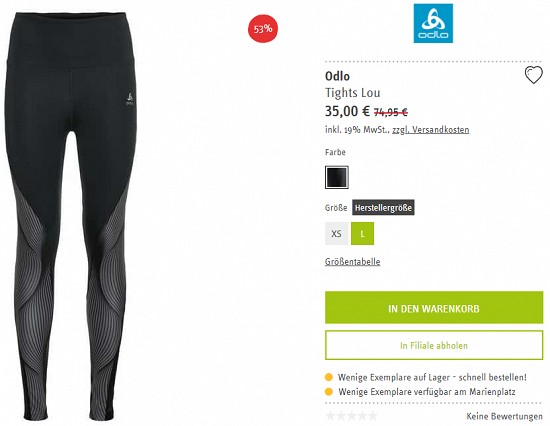Click the red 53% discount badge
The image size is (550, 426).
263,28
